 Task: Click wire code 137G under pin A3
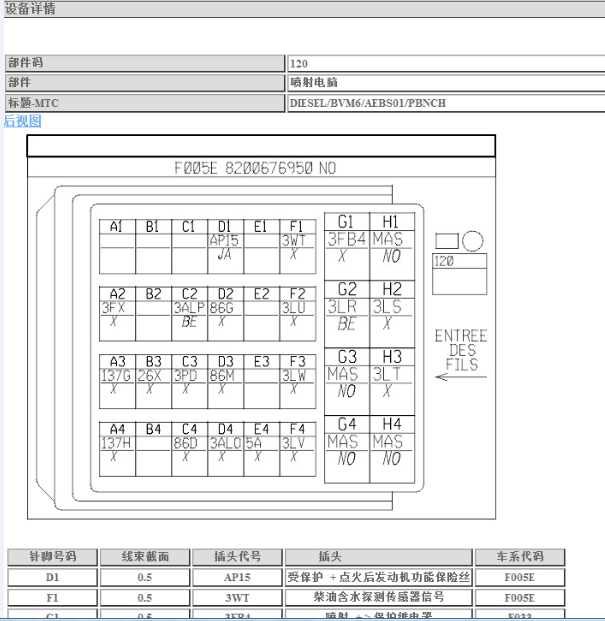[116, 375]
